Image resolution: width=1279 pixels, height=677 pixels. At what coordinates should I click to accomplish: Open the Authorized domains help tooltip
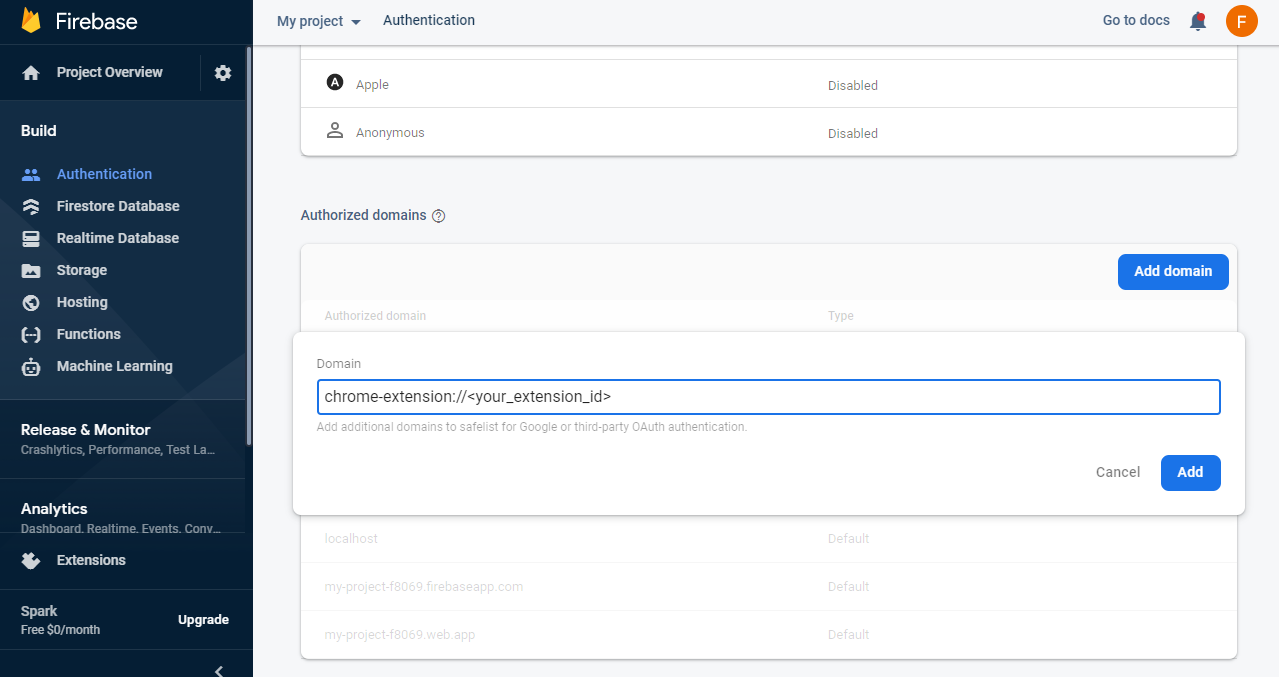(x=438, y=215)
